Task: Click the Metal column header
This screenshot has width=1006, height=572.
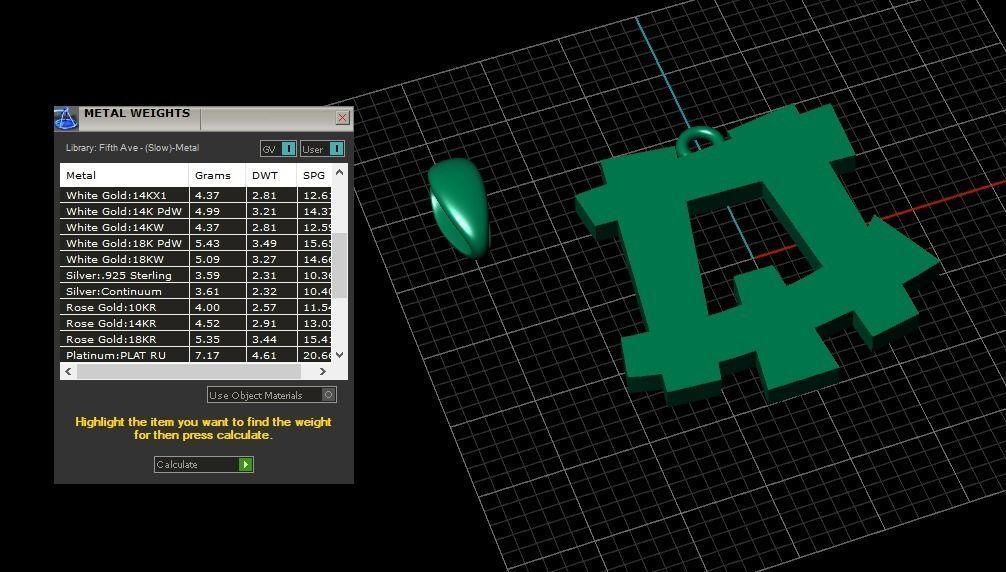Action: pyautogui.click(x=124, y=175)
